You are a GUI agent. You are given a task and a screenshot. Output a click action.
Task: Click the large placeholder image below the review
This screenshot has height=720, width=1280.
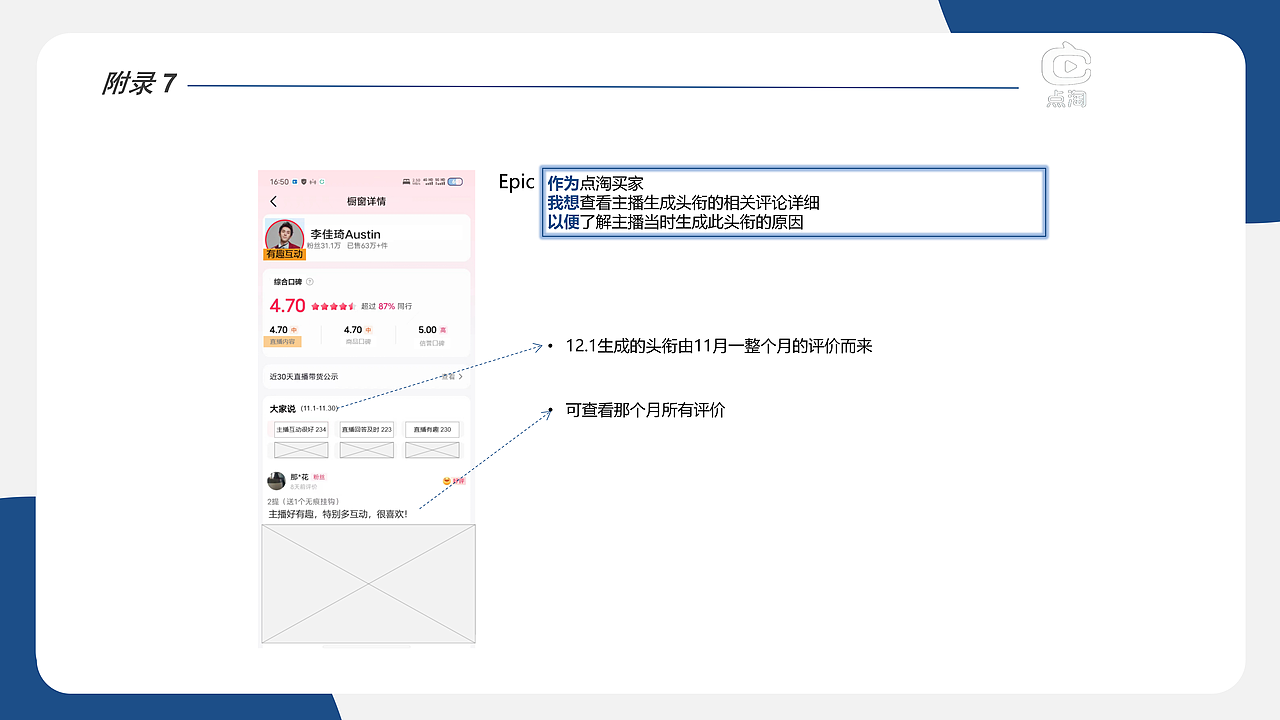pos(367,583)
